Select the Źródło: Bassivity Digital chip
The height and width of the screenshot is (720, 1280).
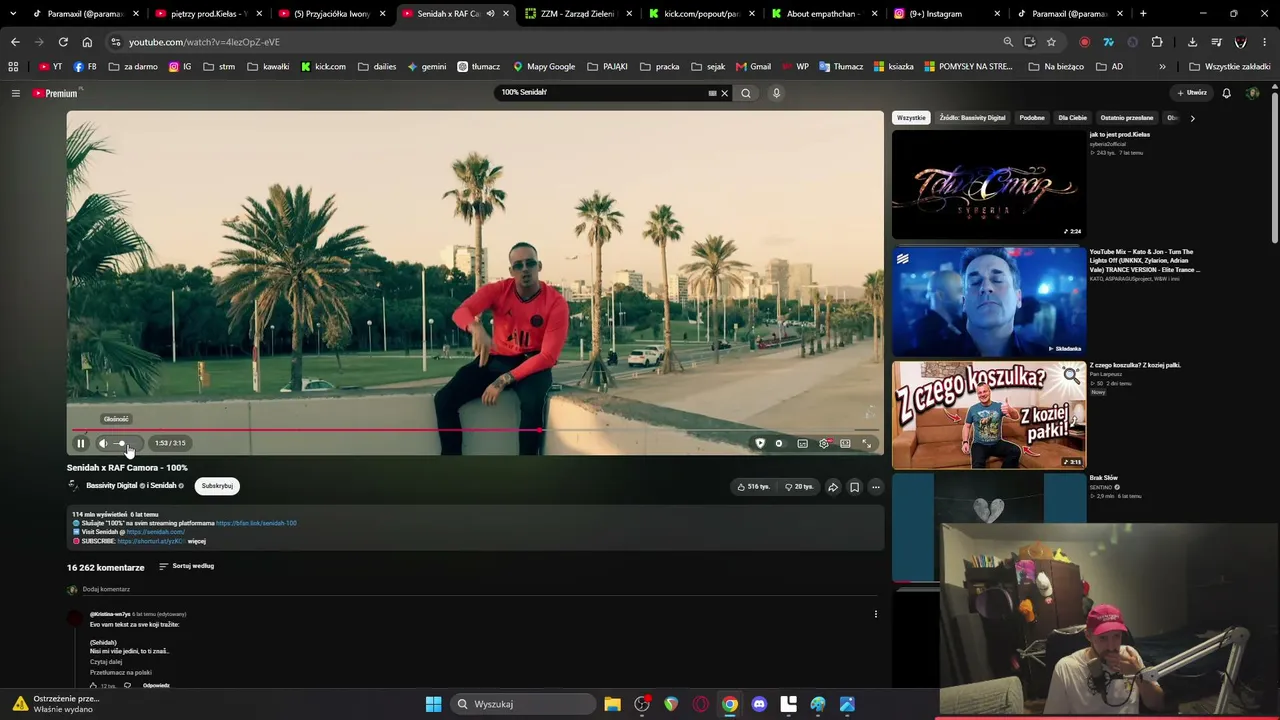pyautogui.click(x=972, y=118)
